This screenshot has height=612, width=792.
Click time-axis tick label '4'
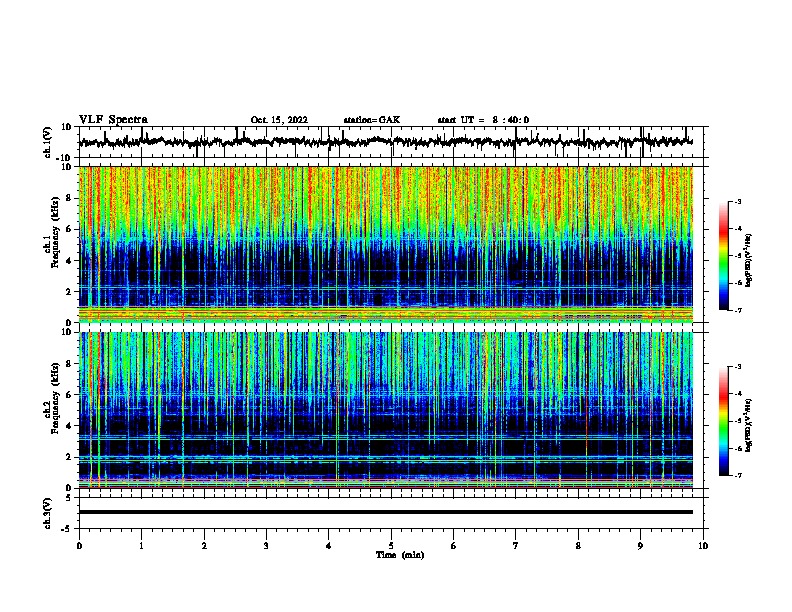click(x=329, y=546)
